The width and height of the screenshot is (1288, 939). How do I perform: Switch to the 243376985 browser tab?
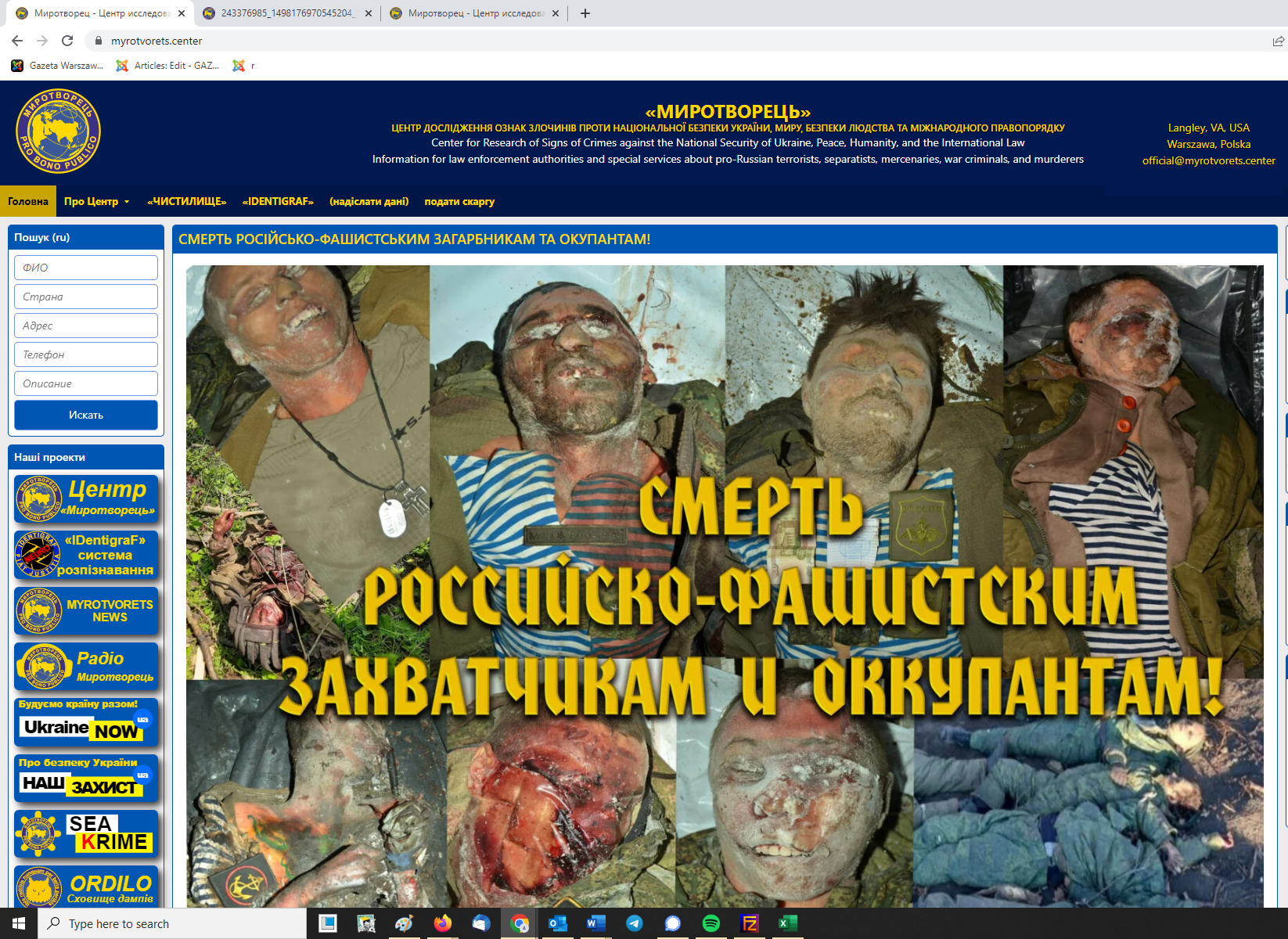287,13
